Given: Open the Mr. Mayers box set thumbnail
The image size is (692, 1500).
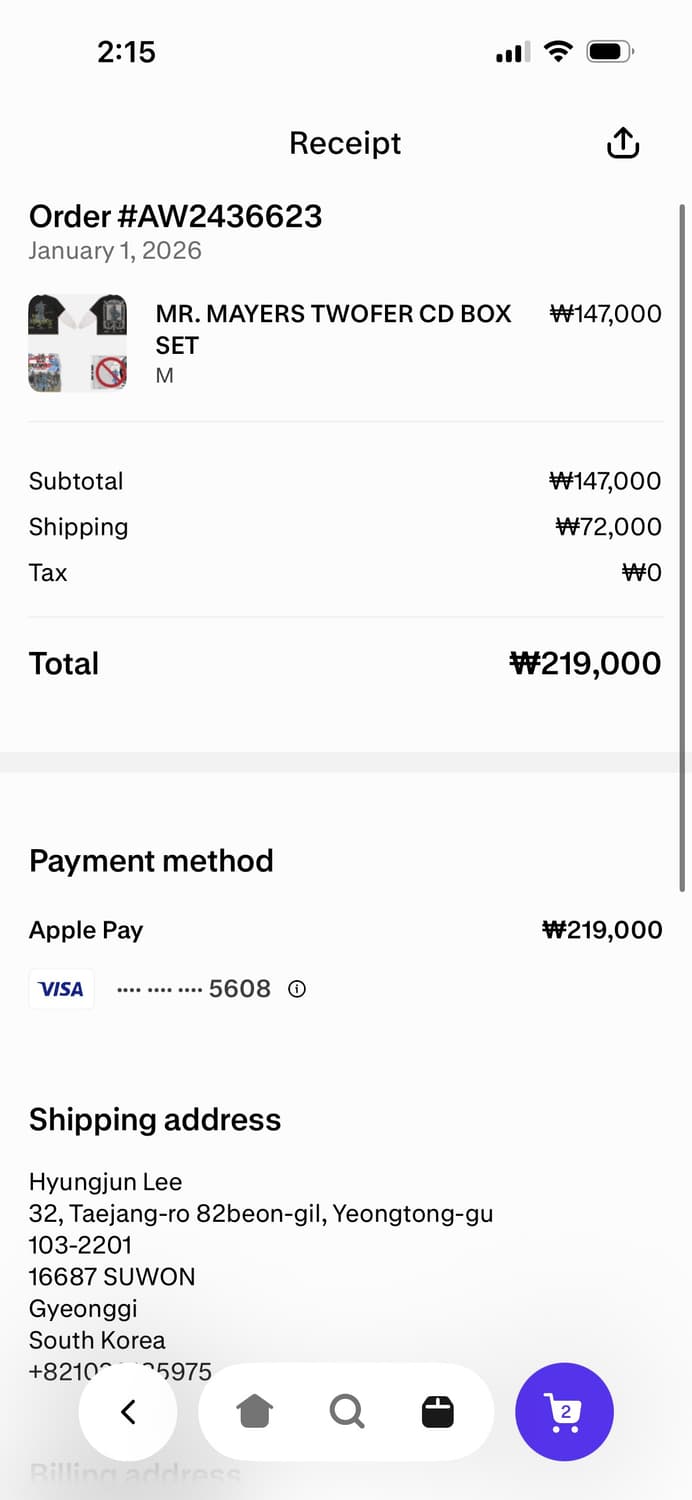Looking at the screenshot, I should click(78, 343).
